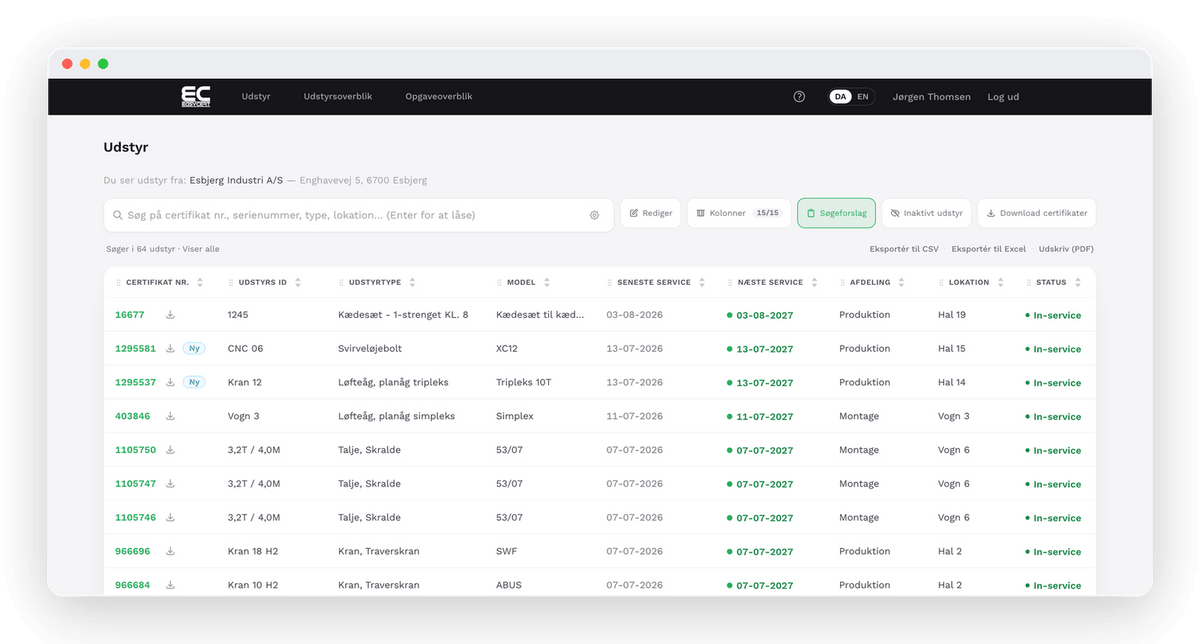This screenshot has height=644, width=1200.
Task: Click Eksportér til CSV link
Action: point(904,249)
